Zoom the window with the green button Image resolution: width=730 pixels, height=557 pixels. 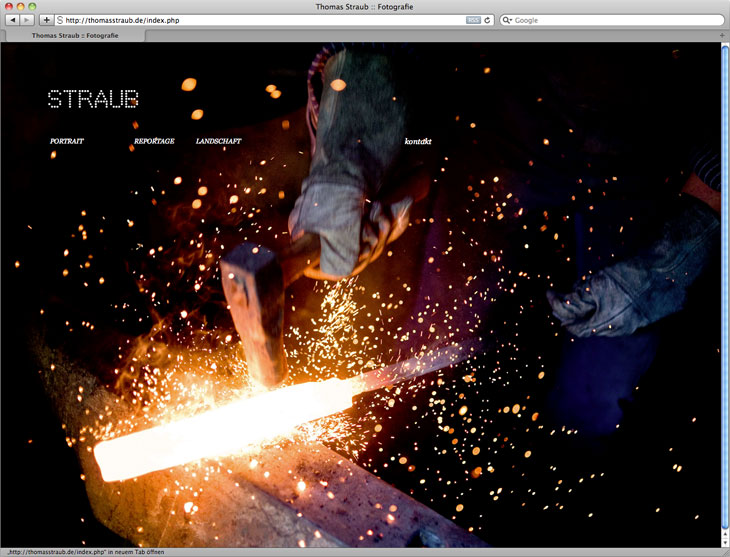pyautogui.click(x=32, y=7)
